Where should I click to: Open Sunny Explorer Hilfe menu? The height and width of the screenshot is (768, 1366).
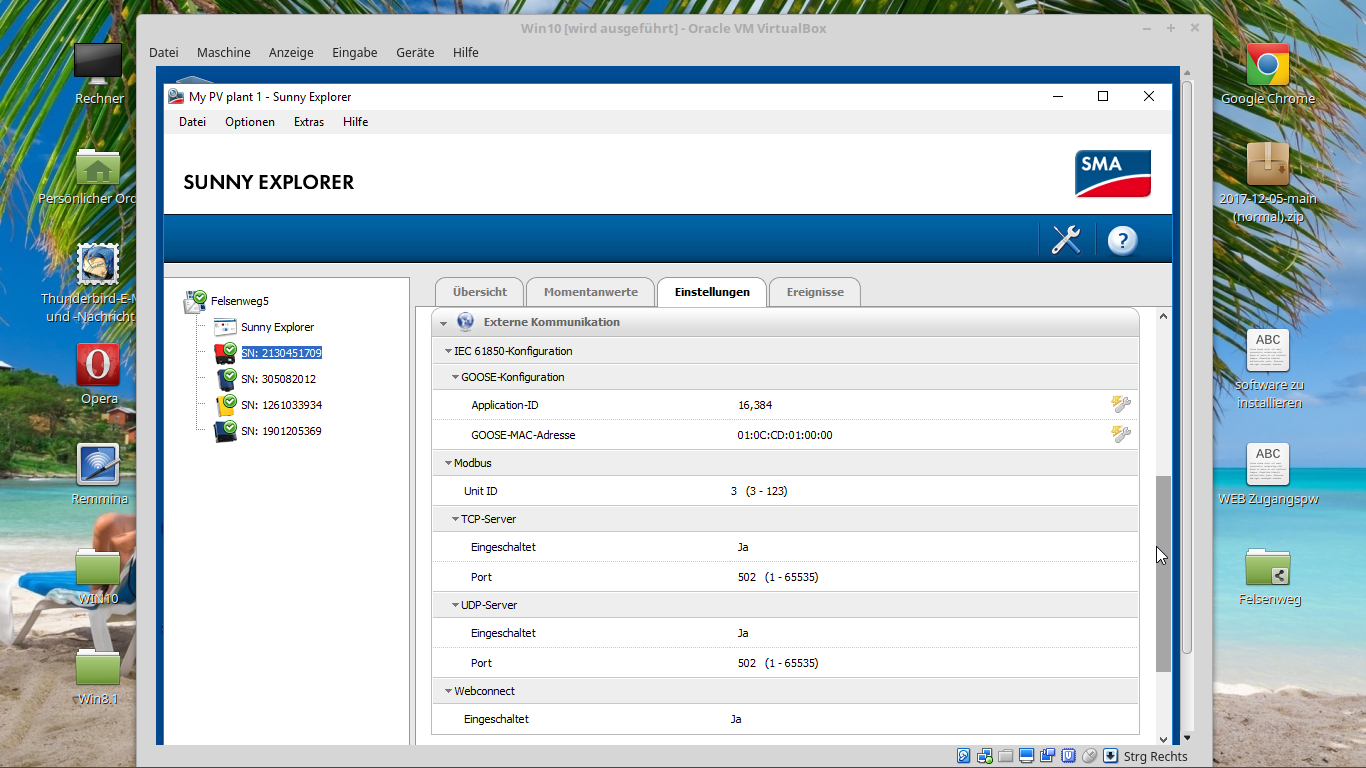(355, 122)
